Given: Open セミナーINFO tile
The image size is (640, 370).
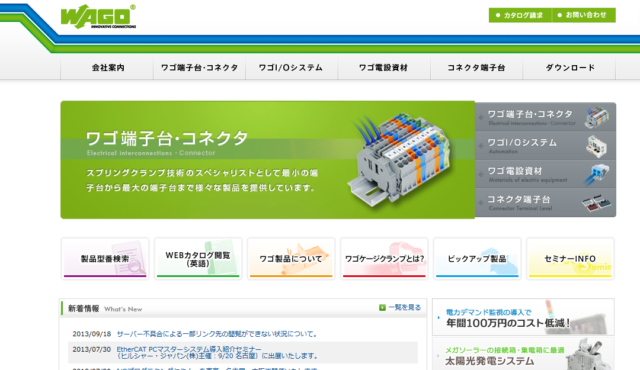Looking at the screenshot, I should pos(570,259).
